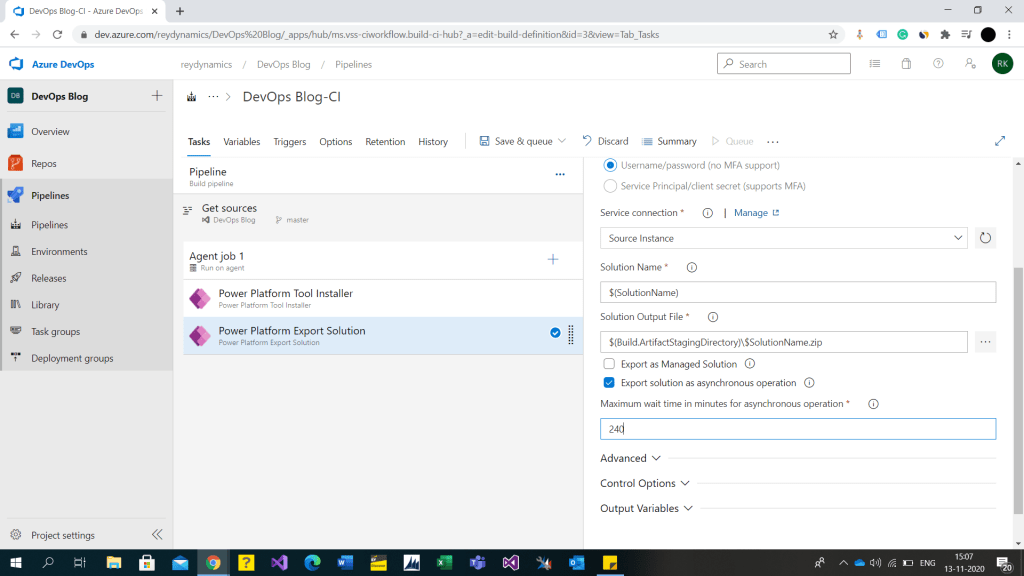Image resolution: width=1024 pixels, height=576 pixels.
Task: Open the browse ellipsis for Solution Output File
Action: [985, 342]
